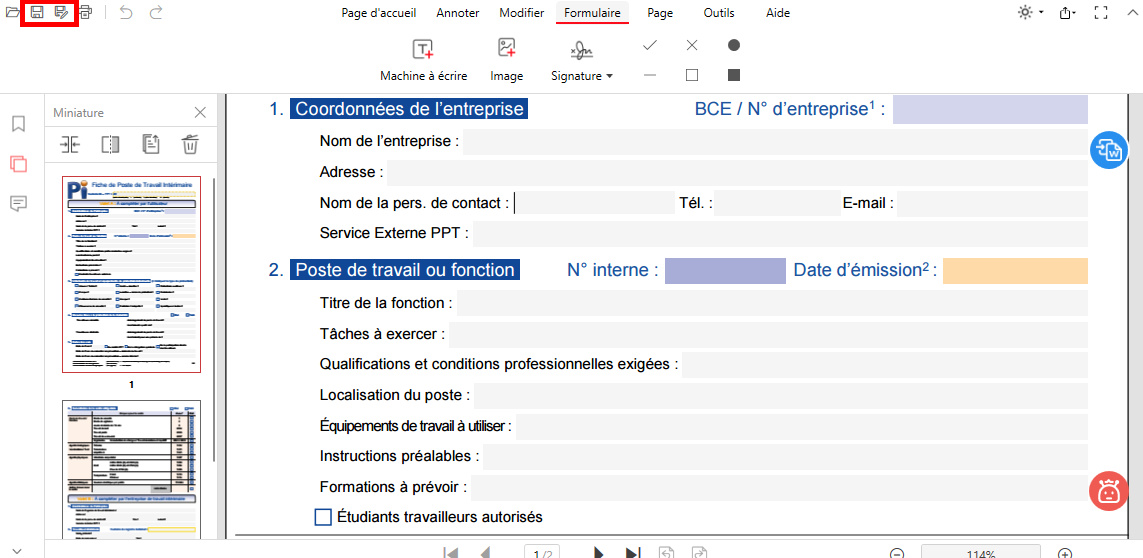
Task: Click the Titre de la fonction field
Action: (772, 303)
